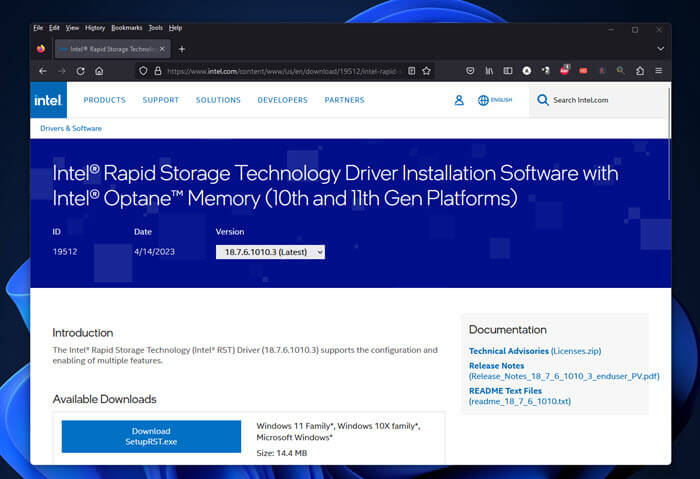
Task: Open Technical Advisories Licenses.zip link
Action: point(535,351)
